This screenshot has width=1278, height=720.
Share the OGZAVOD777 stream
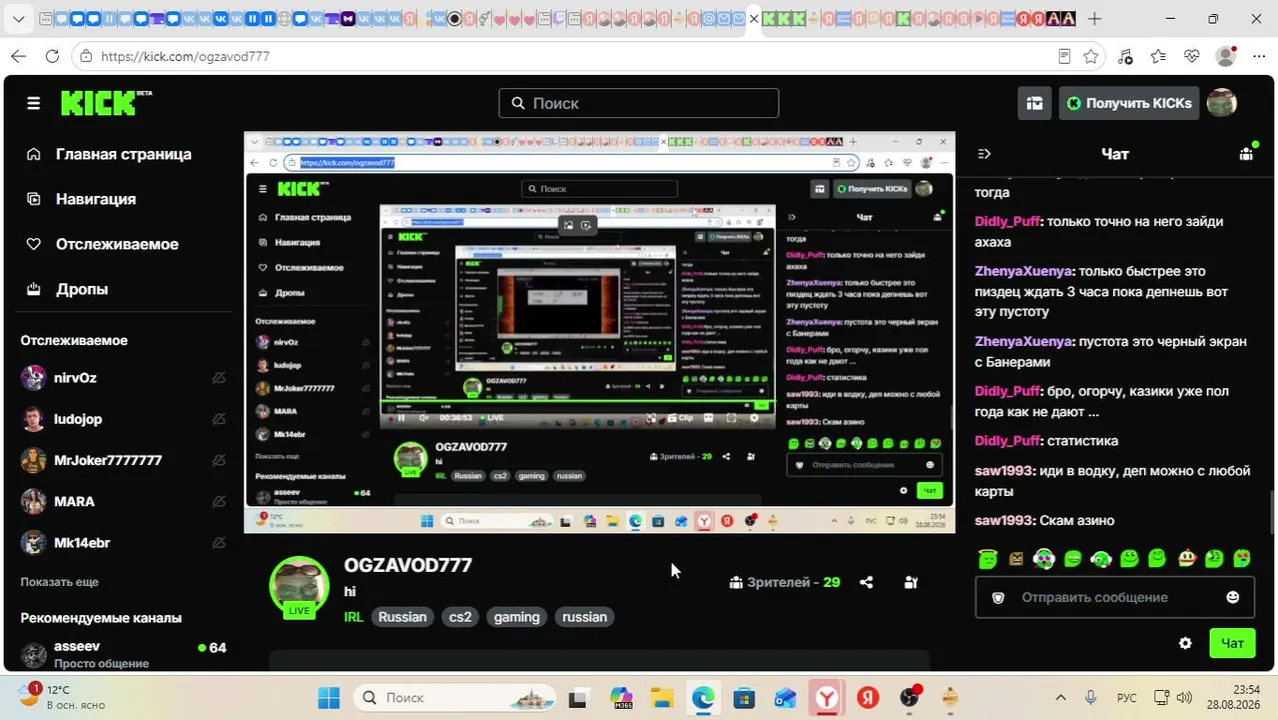pyautogui.click(x=866, y=582)
